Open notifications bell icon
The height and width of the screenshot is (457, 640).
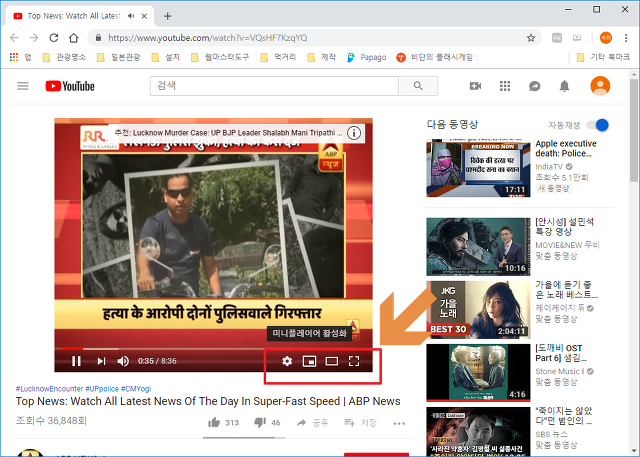[564, 86]
